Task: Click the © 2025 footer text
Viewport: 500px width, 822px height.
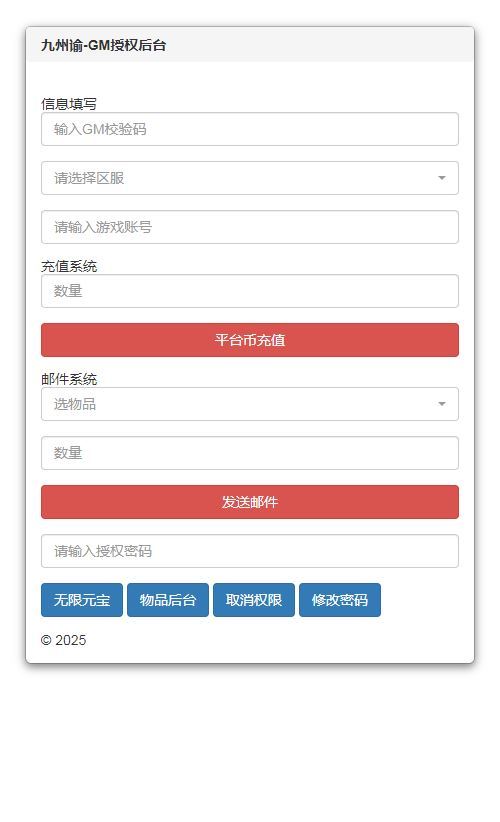Action: (63, 640)
